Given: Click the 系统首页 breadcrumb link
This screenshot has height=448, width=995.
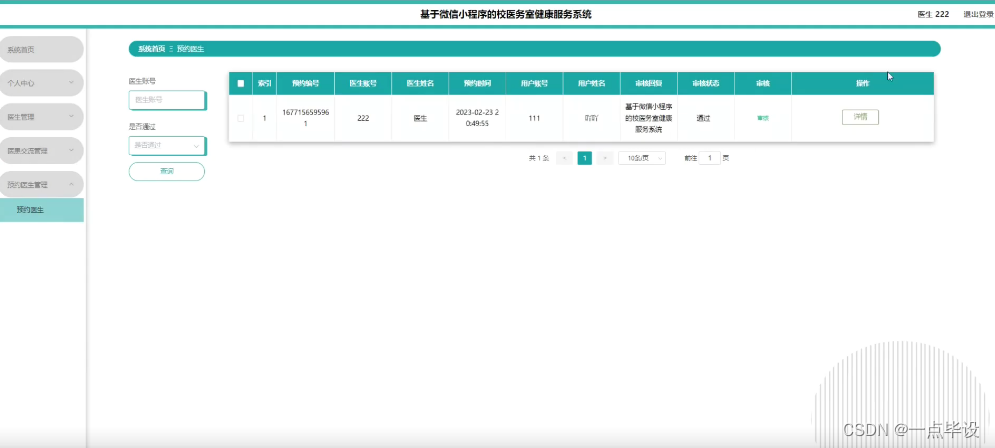Looking at the screenshot, I should [x=152, y=49].
